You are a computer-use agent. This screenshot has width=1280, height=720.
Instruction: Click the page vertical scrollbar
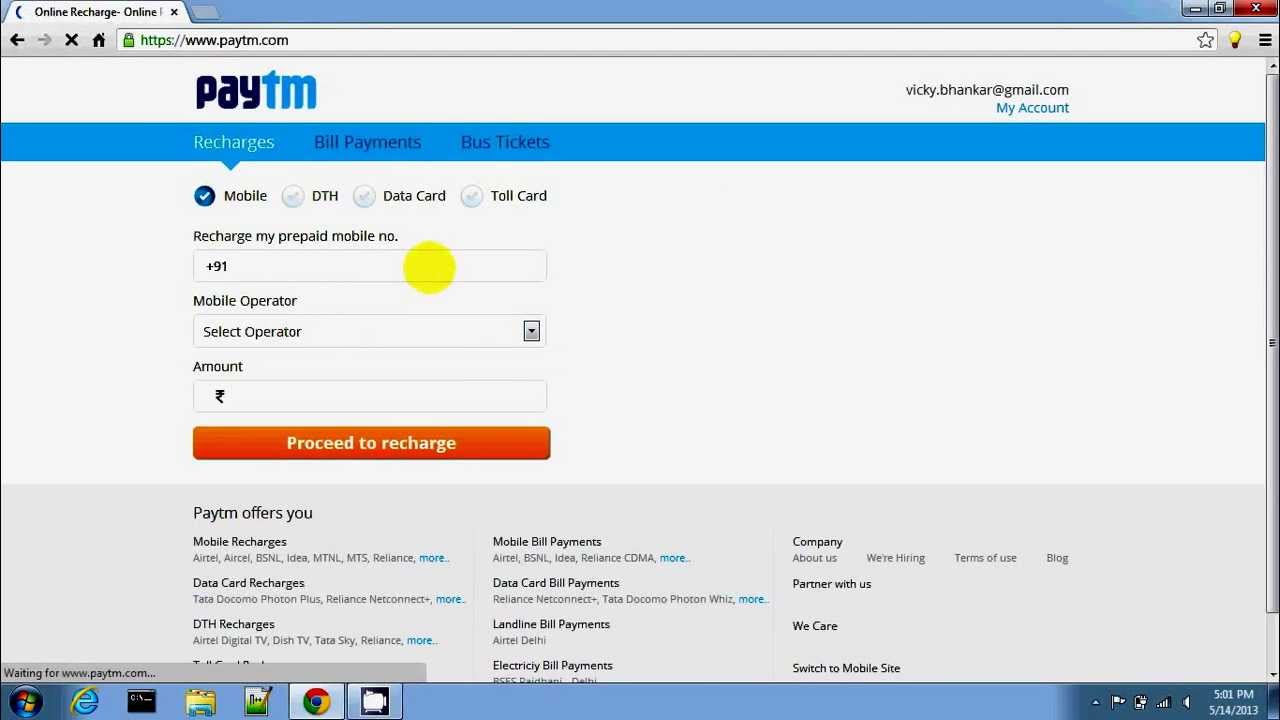pos(1272,342)
